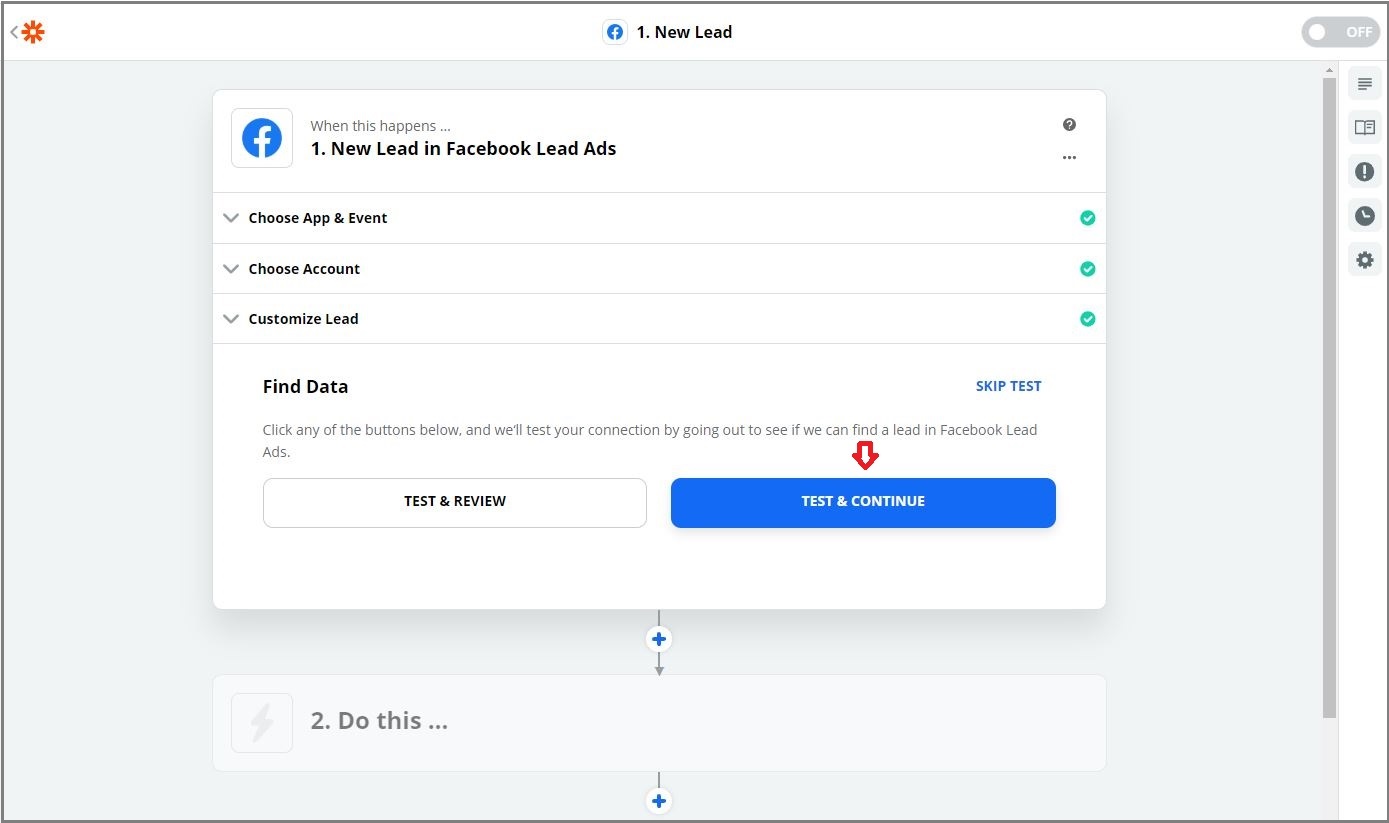The width and height of the screenshot is (1389, 823).
Task: Turn the Zap ON/OFF switch on
Action: pos(1340,32)
